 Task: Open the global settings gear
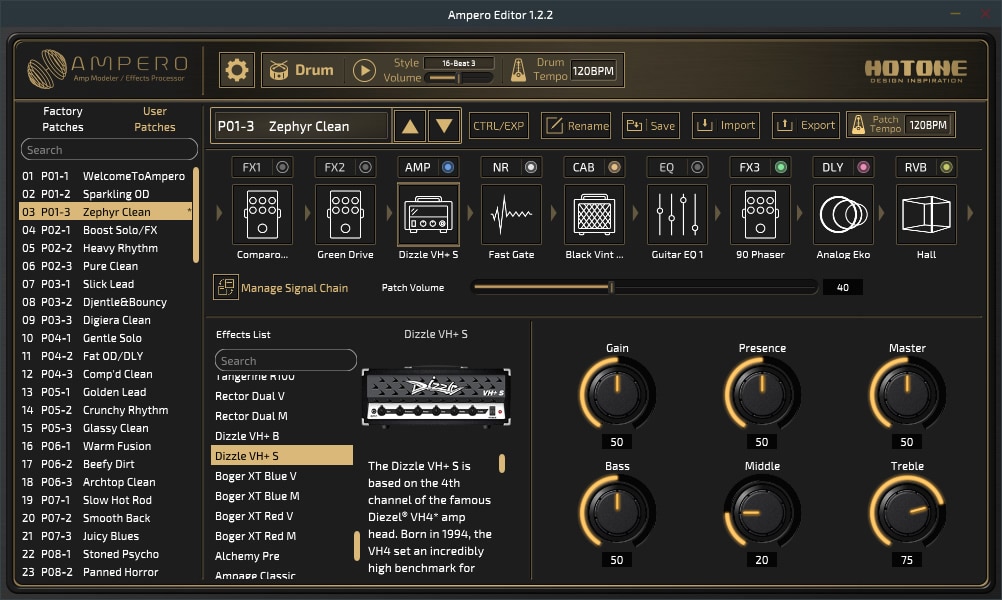236,70
